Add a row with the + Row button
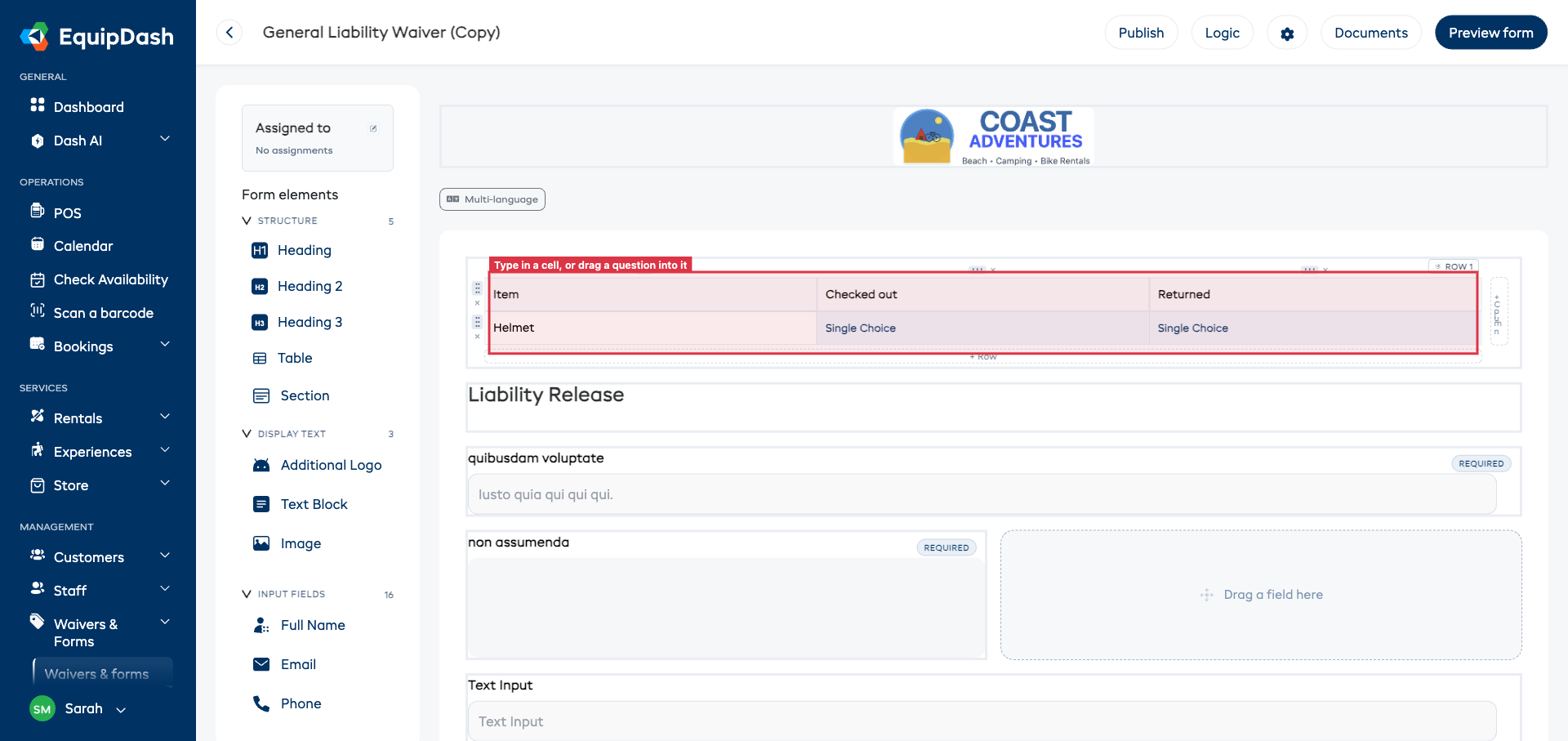This screenshot has width=1568, height=741. (983, 357)
